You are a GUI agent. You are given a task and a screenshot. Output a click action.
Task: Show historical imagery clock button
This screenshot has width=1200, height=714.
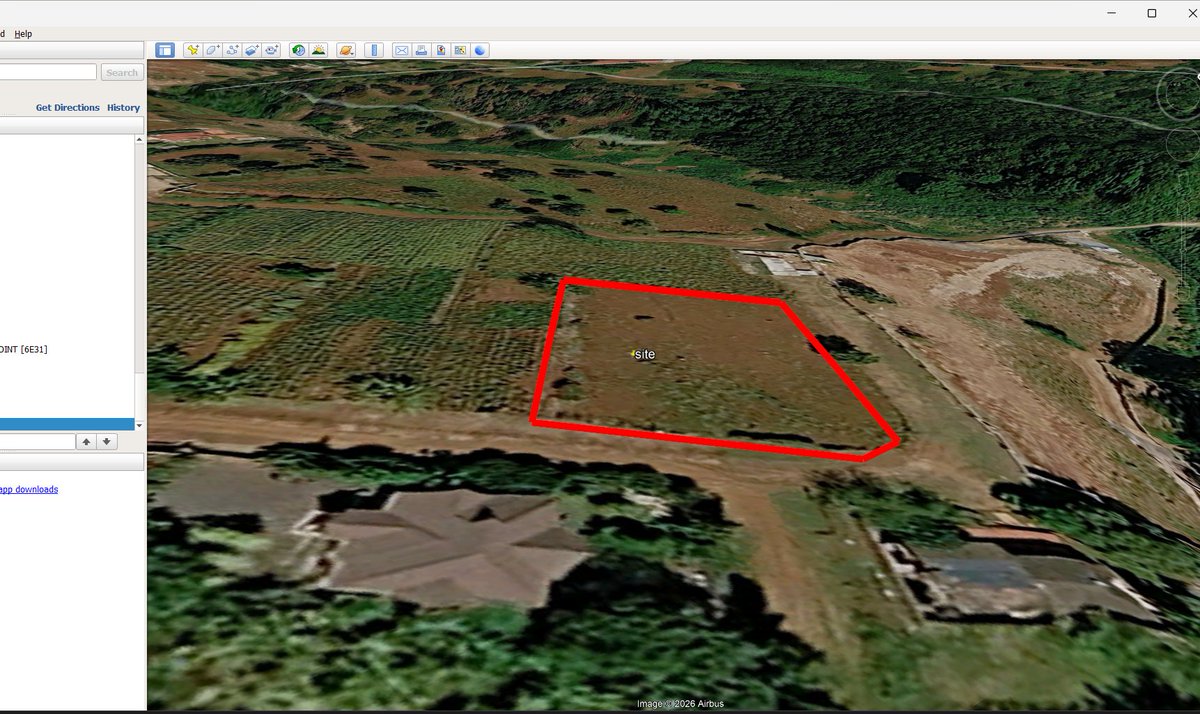(x=298, y=50)
